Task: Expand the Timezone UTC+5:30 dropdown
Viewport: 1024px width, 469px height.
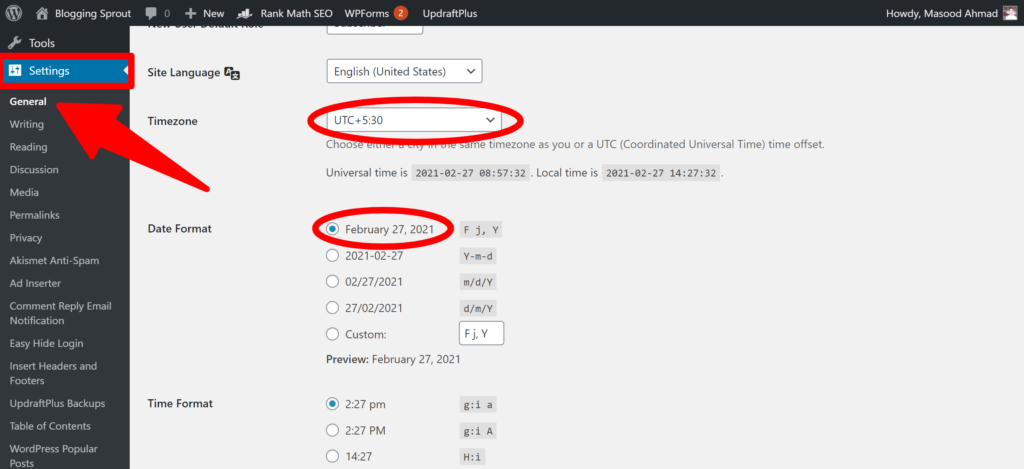Action: click(x=413, y=120)
